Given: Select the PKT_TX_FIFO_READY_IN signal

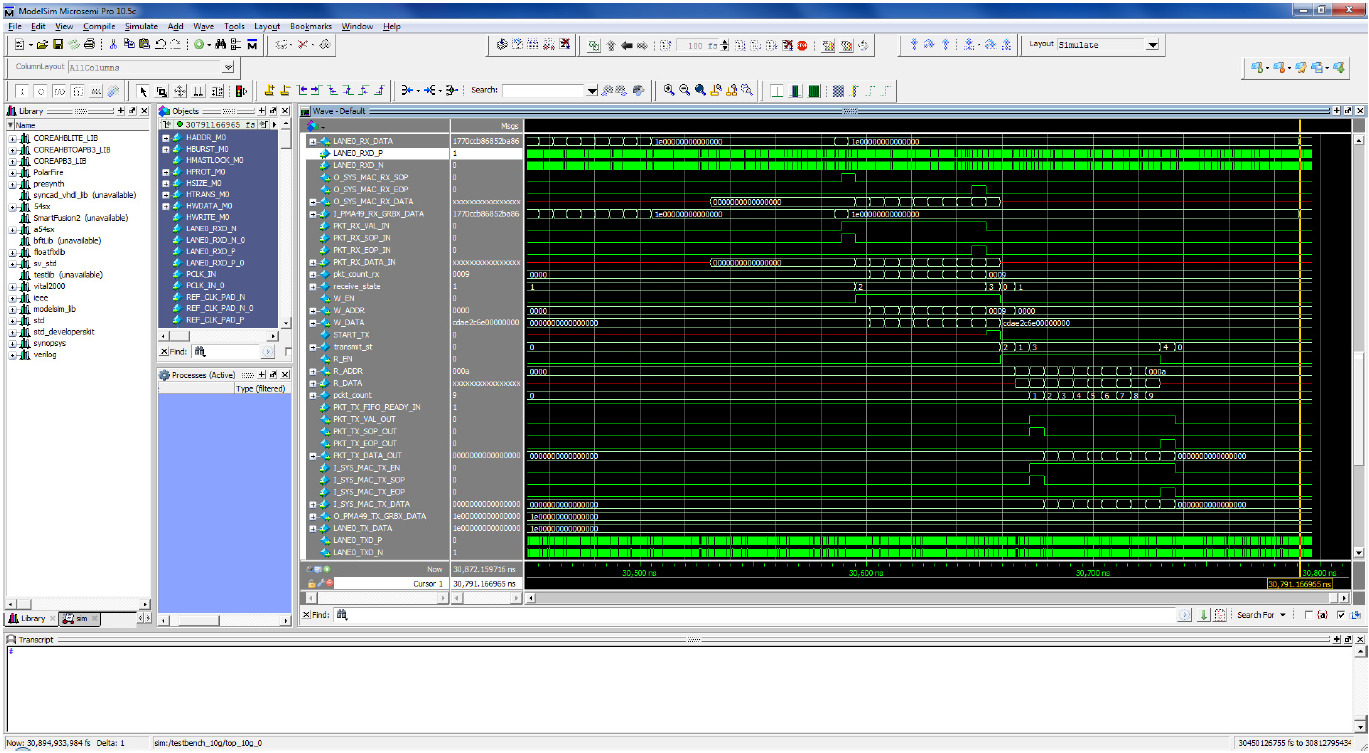Looking at the screenshot, I should pos(376,407).
